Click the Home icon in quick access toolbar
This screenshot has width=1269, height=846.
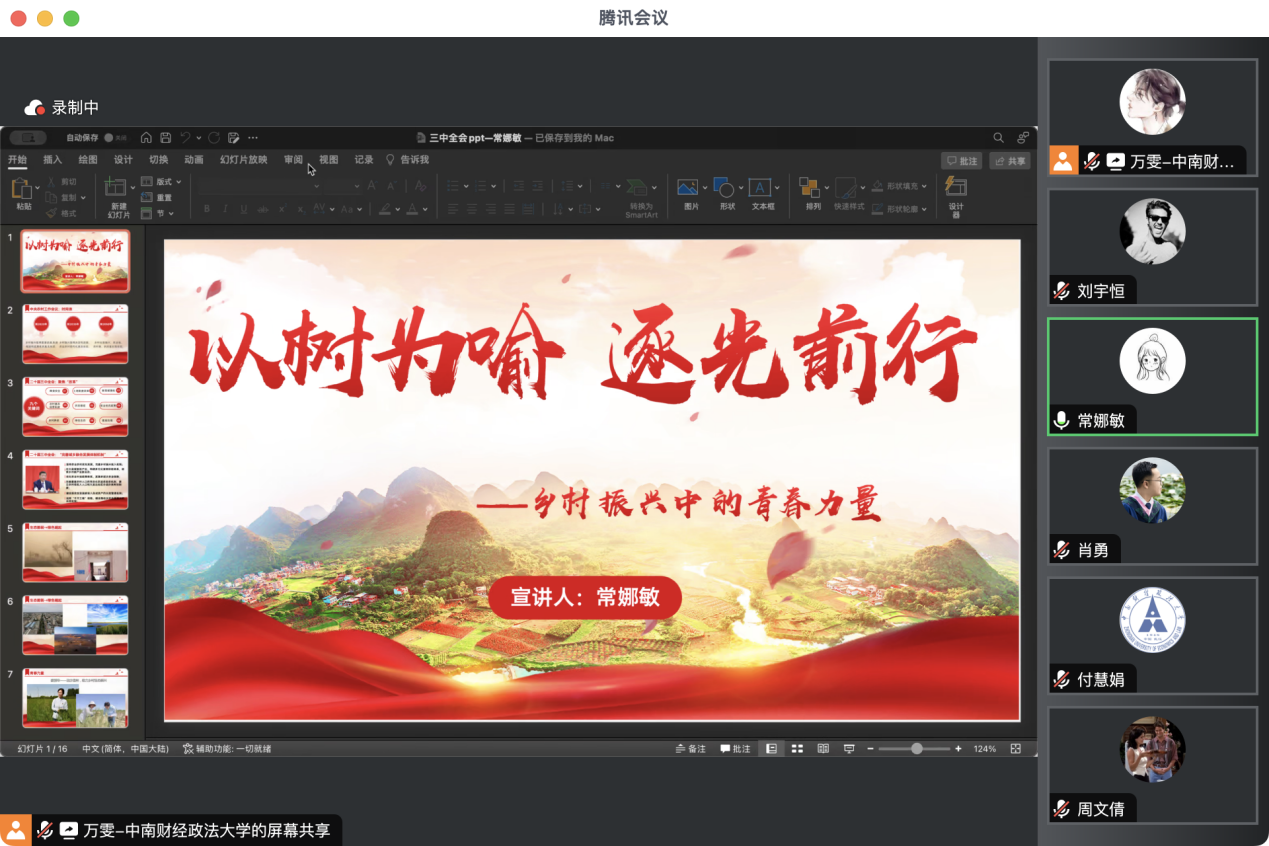click(146, 138)
